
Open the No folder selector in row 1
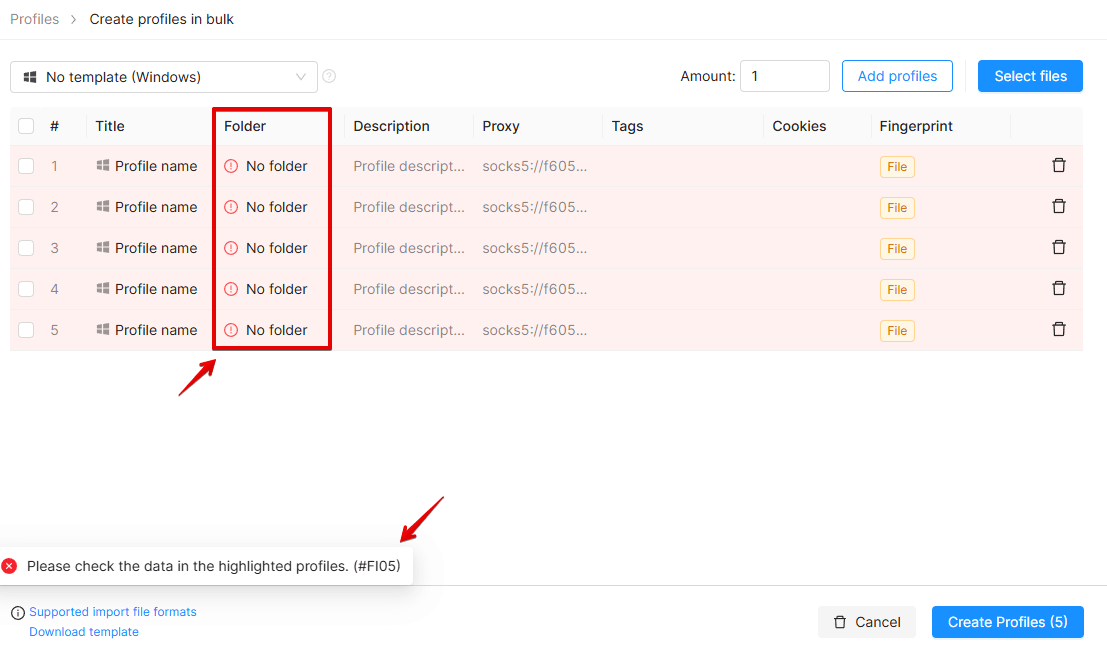pyautogui.click(x=266, y=166)
